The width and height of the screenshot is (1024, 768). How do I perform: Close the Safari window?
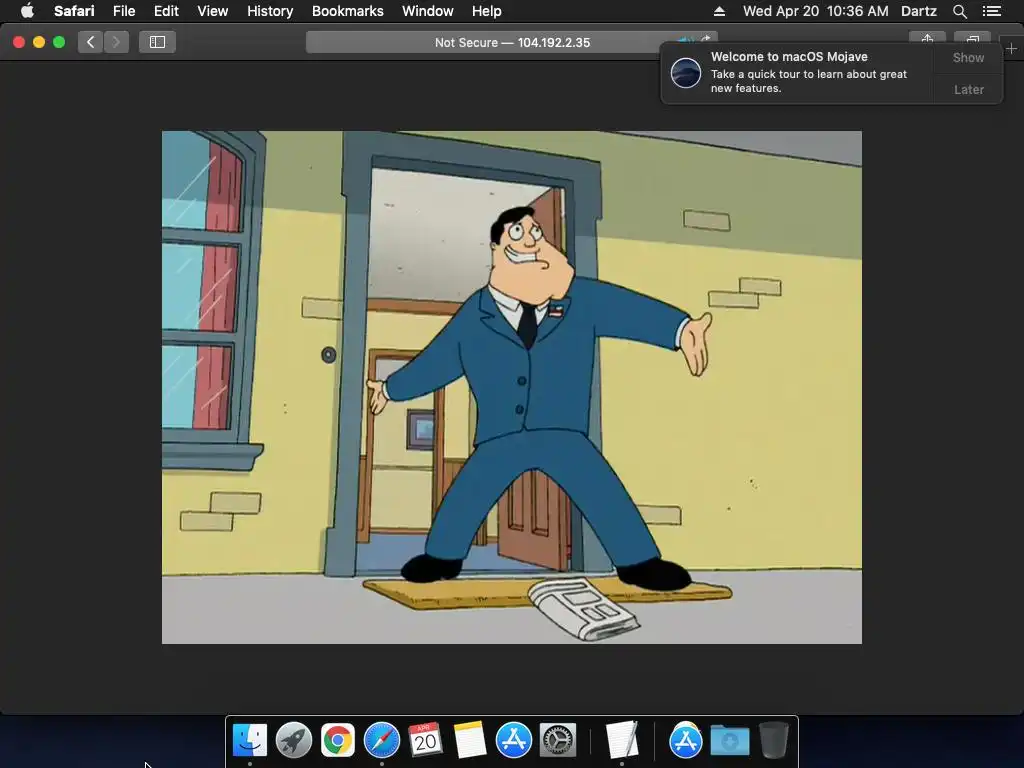19,42
